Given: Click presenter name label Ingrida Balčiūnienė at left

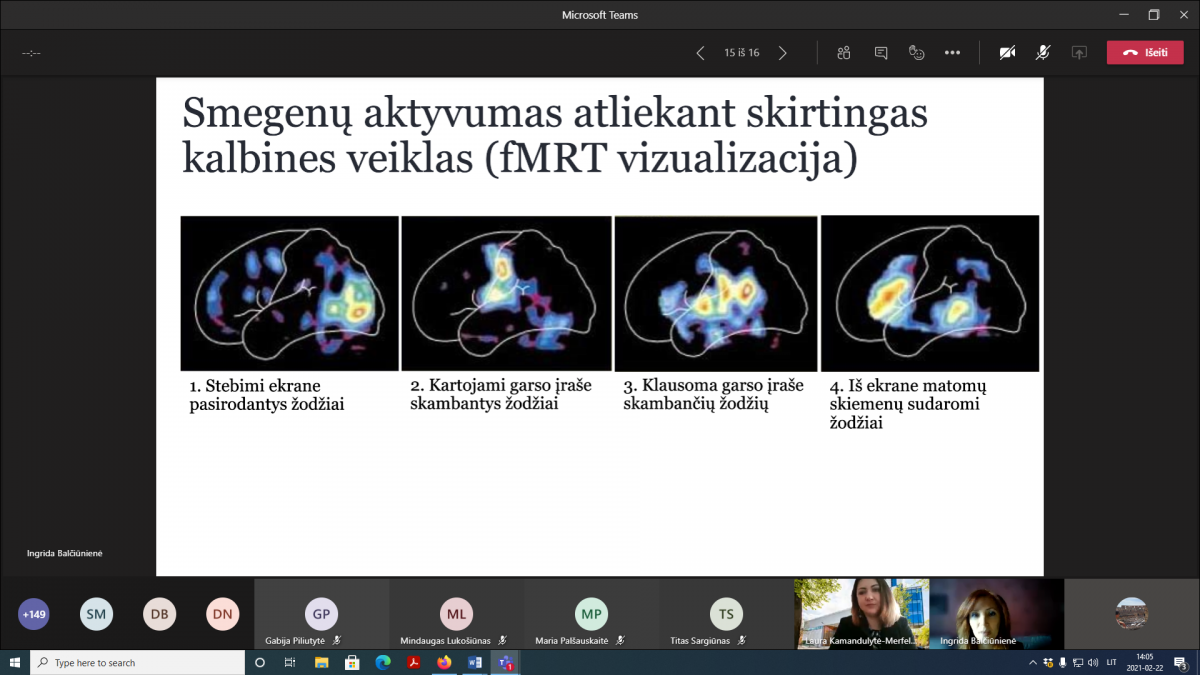Looking at the screenshot, I should coord(65,553).
